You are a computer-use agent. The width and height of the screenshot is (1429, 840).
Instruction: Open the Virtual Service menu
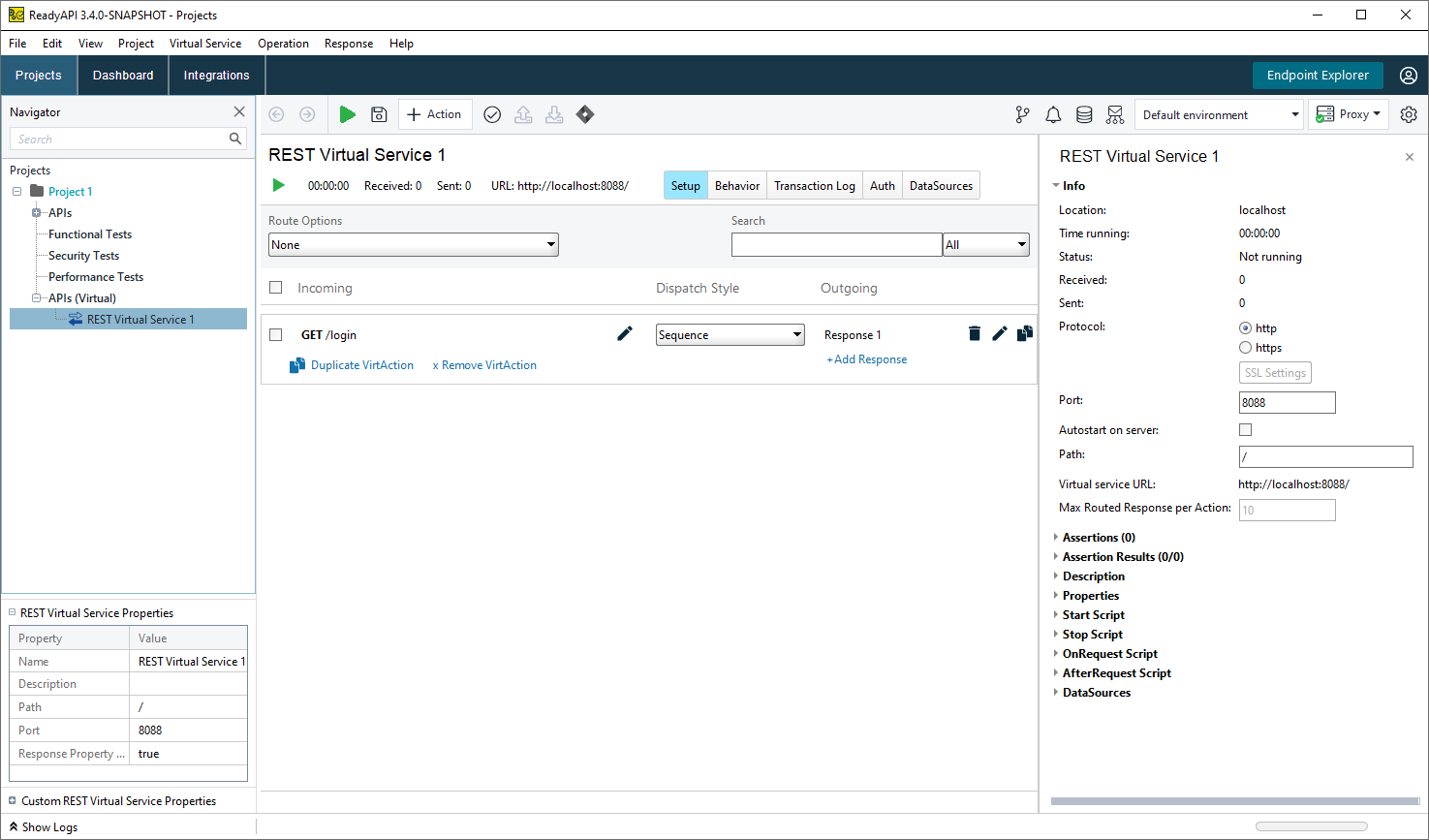click(x=205, y=44)
